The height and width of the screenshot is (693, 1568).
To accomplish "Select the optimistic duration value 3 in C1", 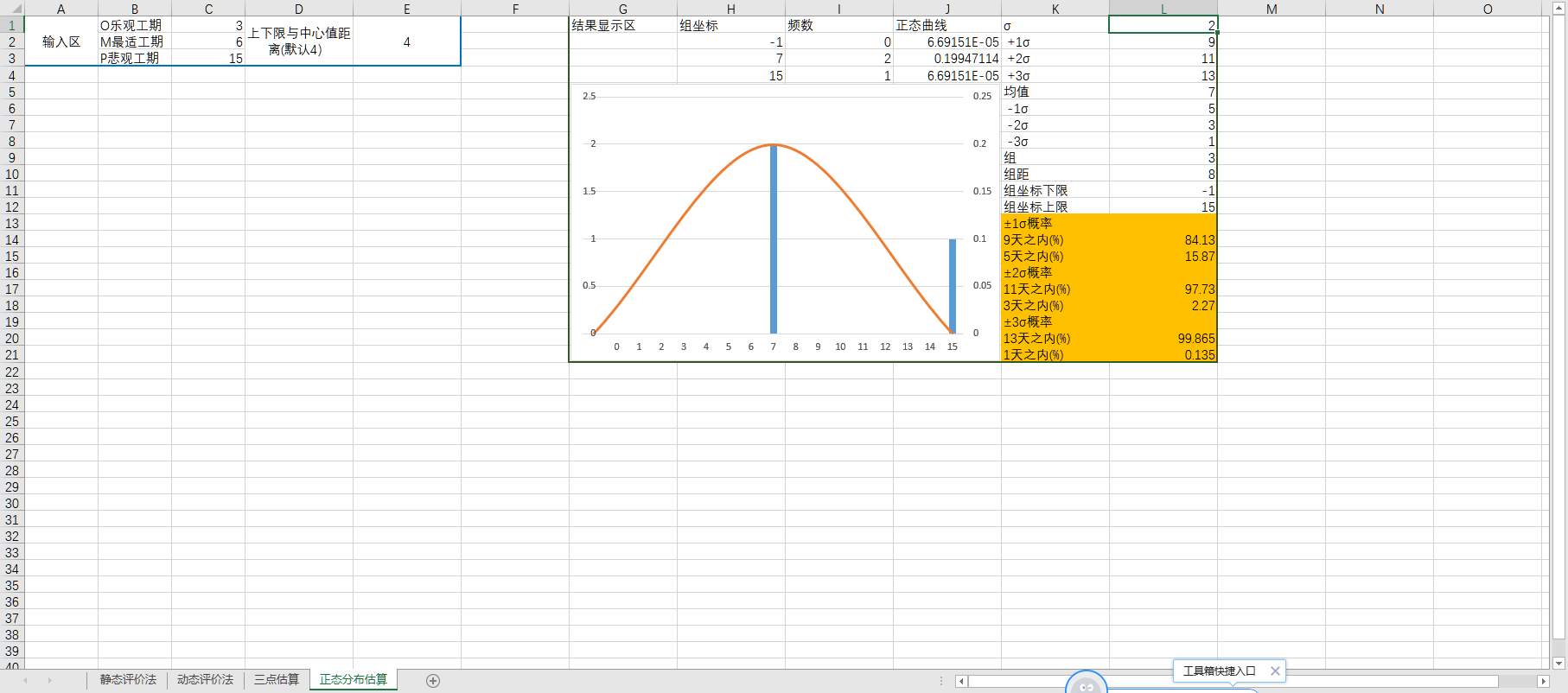I will point(208,25).
